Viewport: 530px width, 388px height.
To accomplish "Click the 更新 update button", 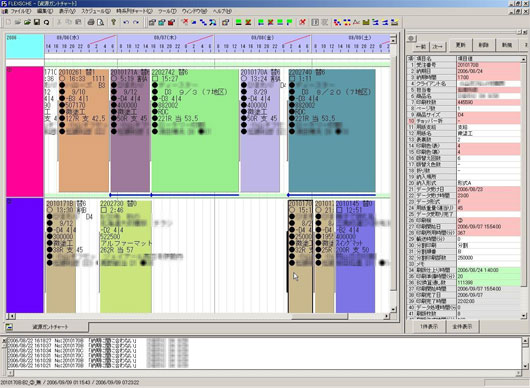I will coord(460,45).
